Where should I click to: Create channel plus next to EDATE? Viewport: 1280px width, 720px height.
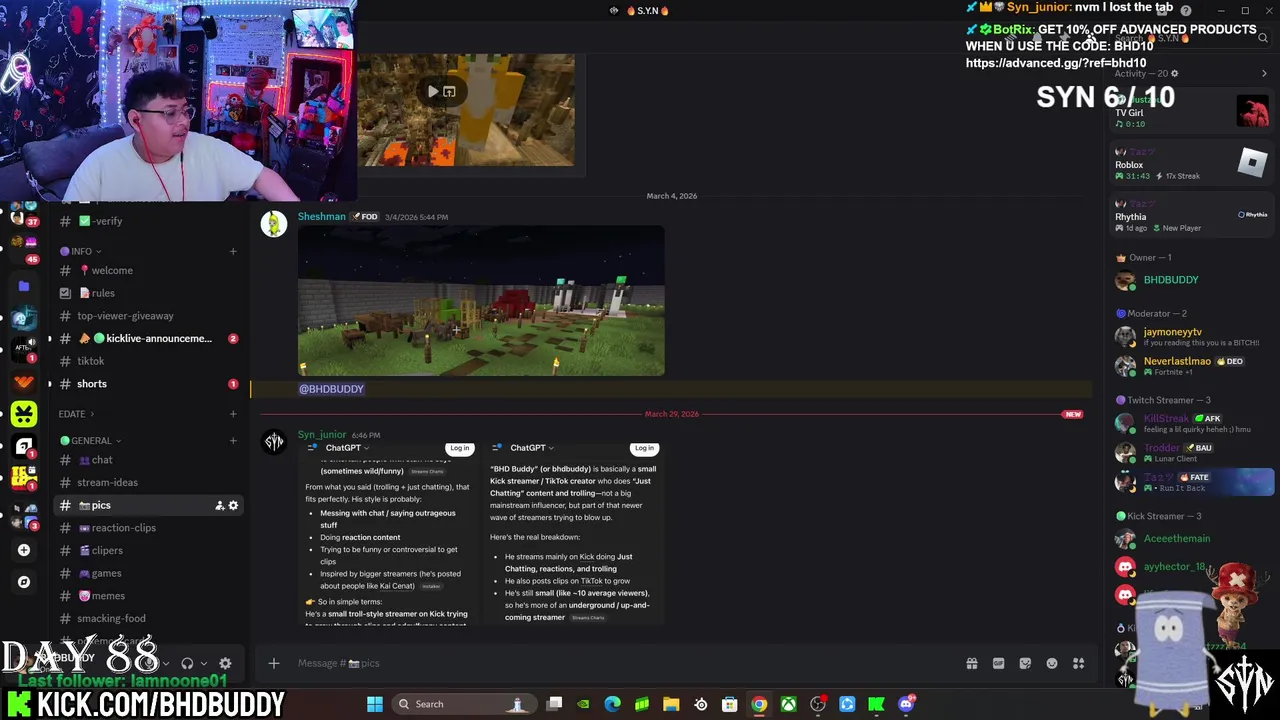(x=233, y=414)
